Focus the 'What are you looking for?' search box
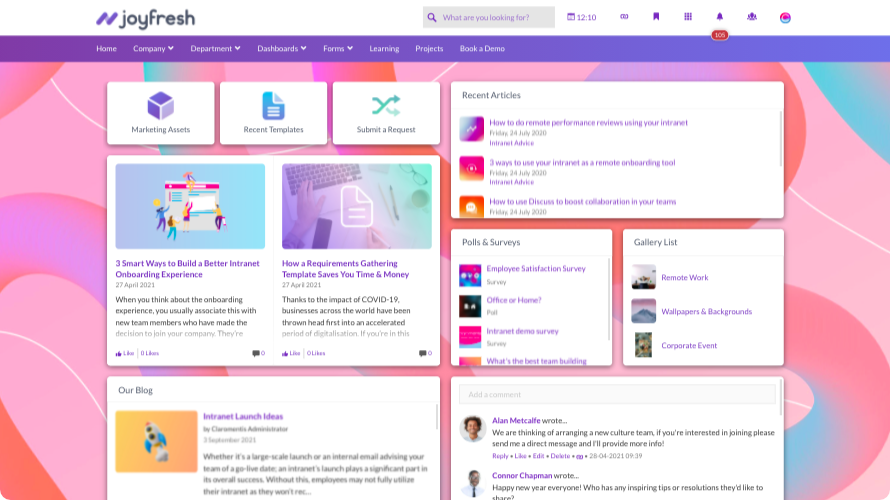 tap(489, 18)
